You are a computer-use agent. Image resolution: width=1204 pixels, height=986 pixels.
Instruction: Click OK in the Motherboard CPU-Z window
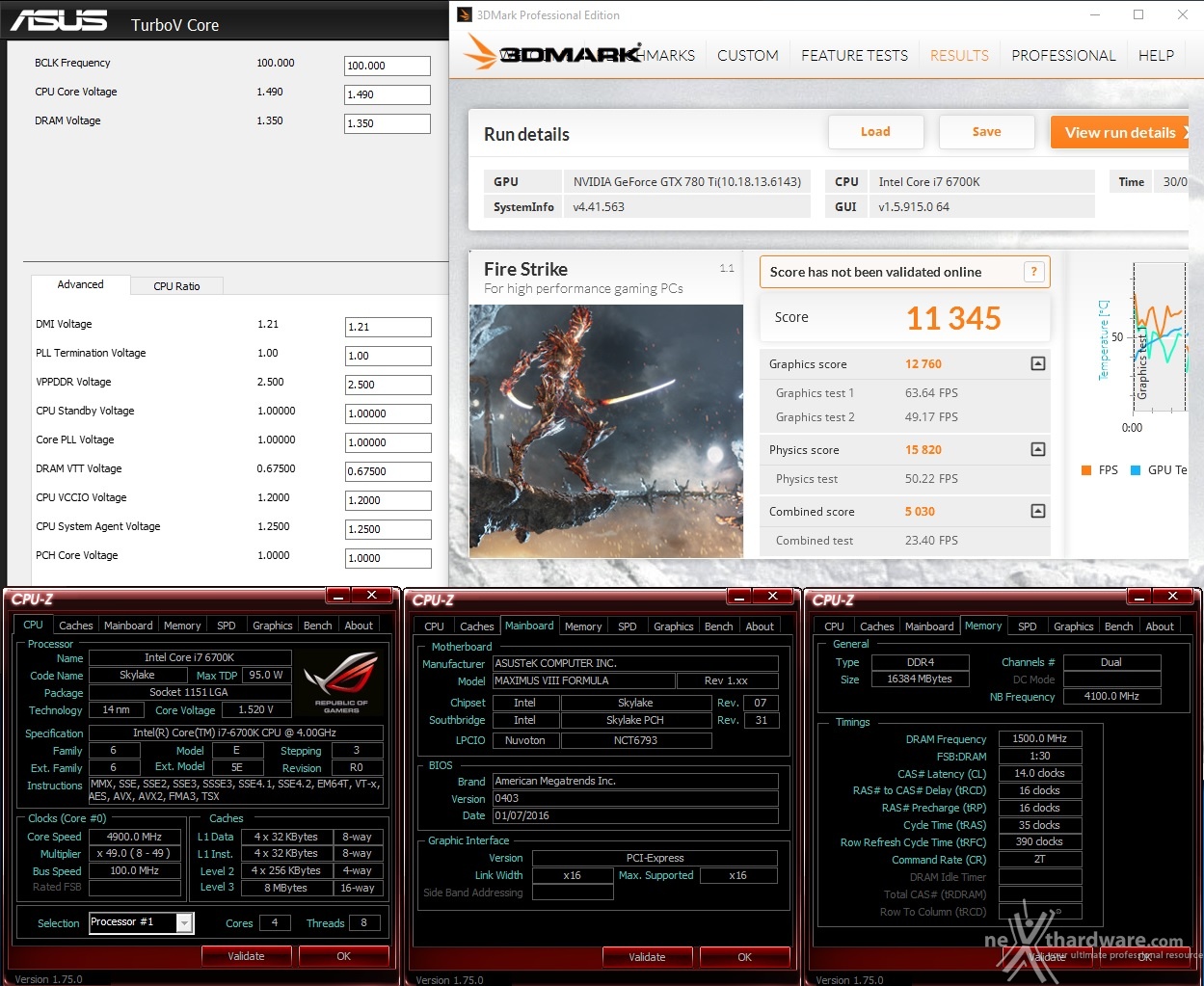coord(745,957)
